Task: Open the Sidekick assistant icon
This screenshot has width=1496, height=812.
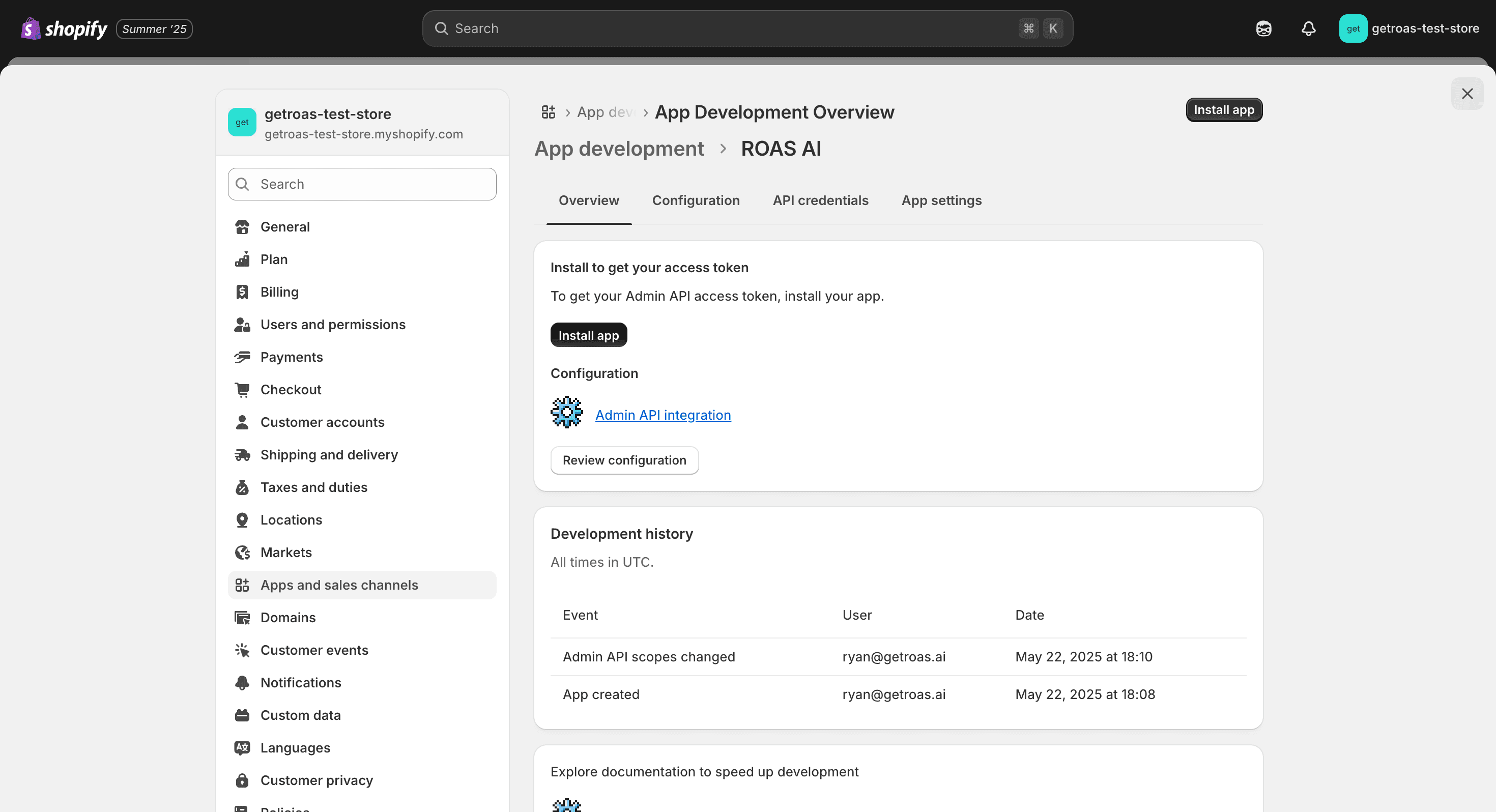Action: pyautogui.click(x=1263, y=28)
